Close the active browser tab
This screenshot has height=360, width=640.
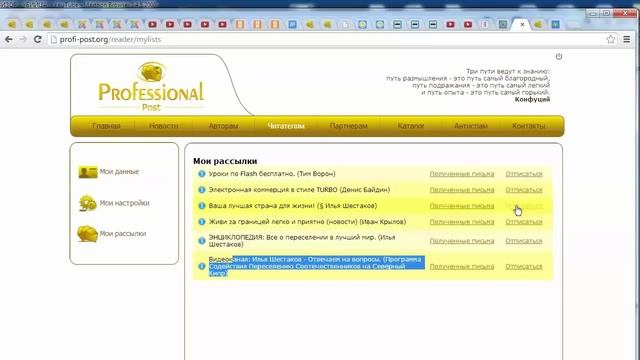pos(522,24)
